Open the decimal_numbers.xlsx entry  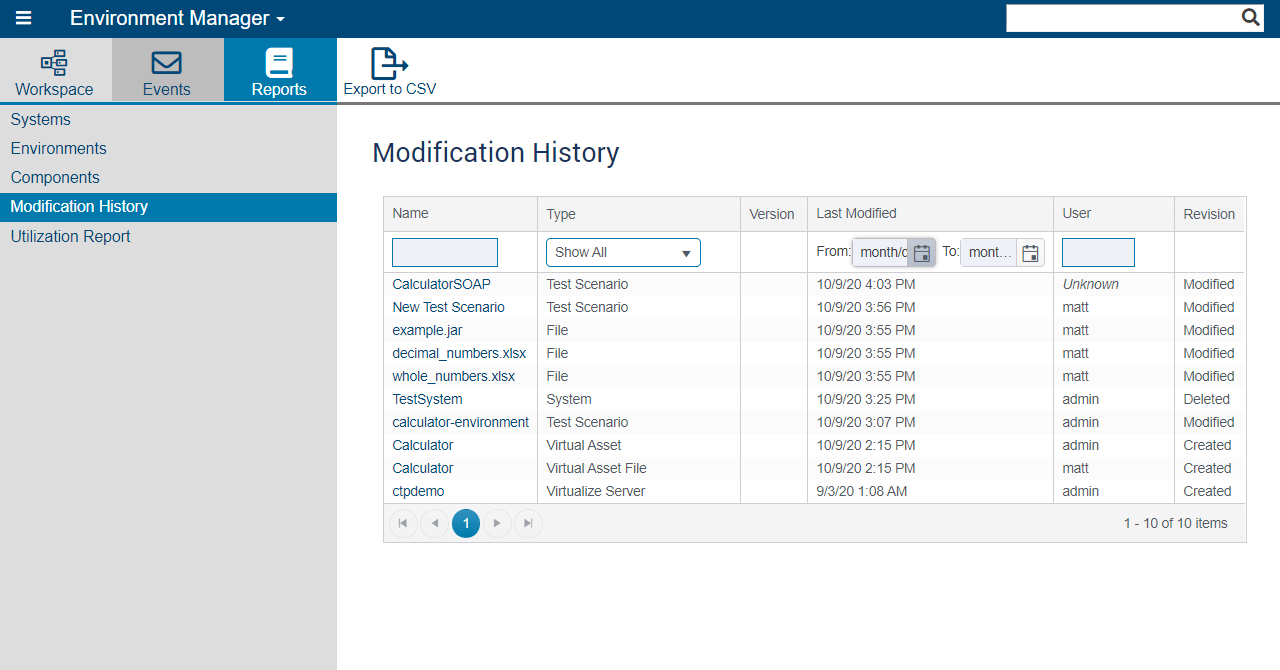point(459,353)
